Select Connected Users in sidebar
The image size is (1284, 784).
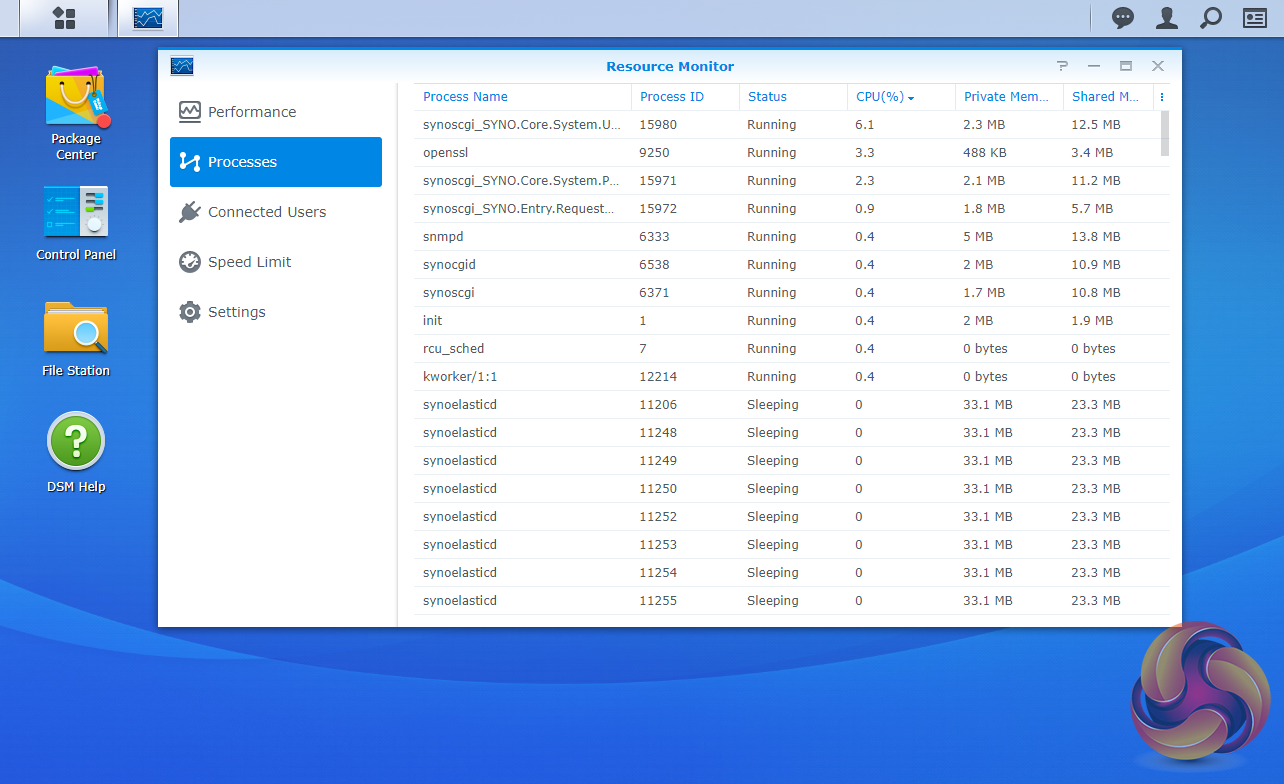coord(266,212)
